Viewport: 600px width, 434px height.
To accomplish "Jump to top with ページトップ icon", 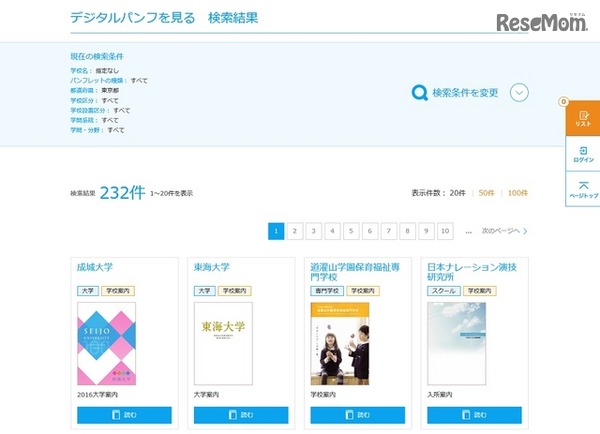I will (583, 189).
